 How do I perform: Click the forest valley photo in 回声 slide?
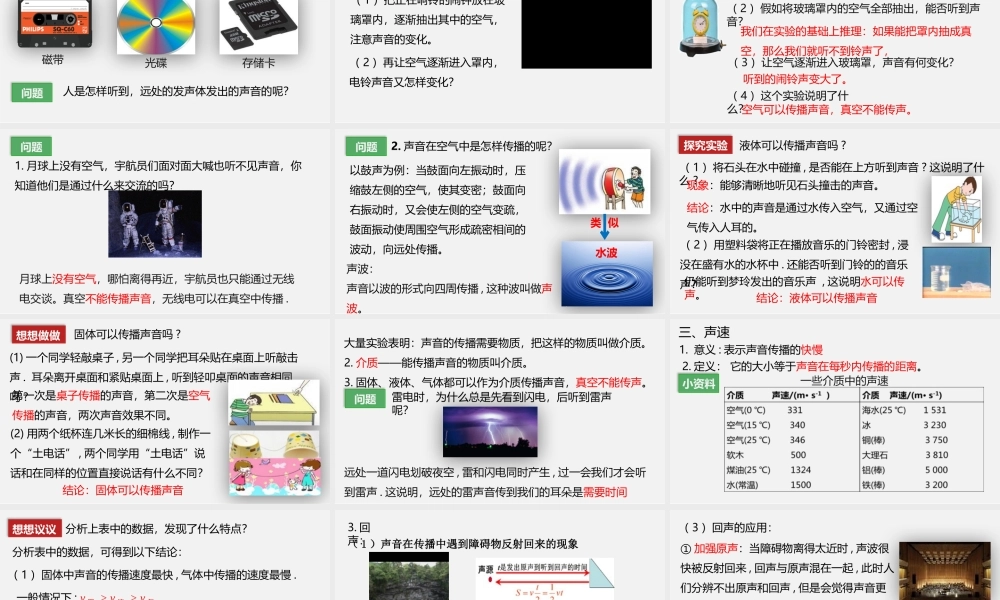point(409,576)
